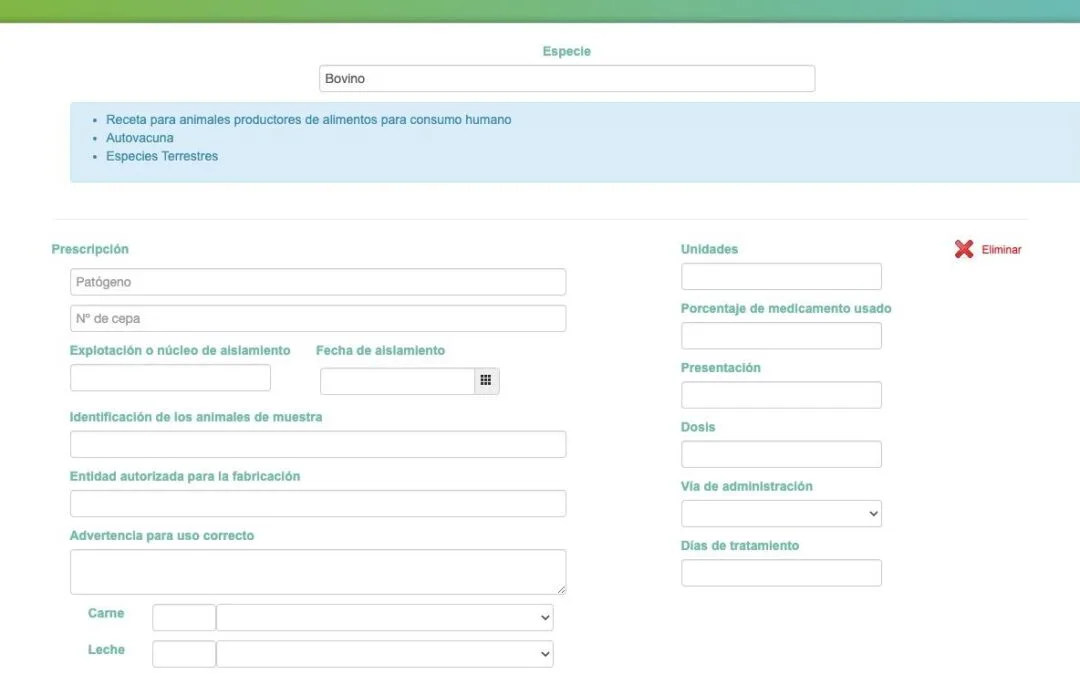This screenshot has width=1080, height=675.
Task: Focus the Carne withdrawal number field
Action: click(x=184, y=618)
